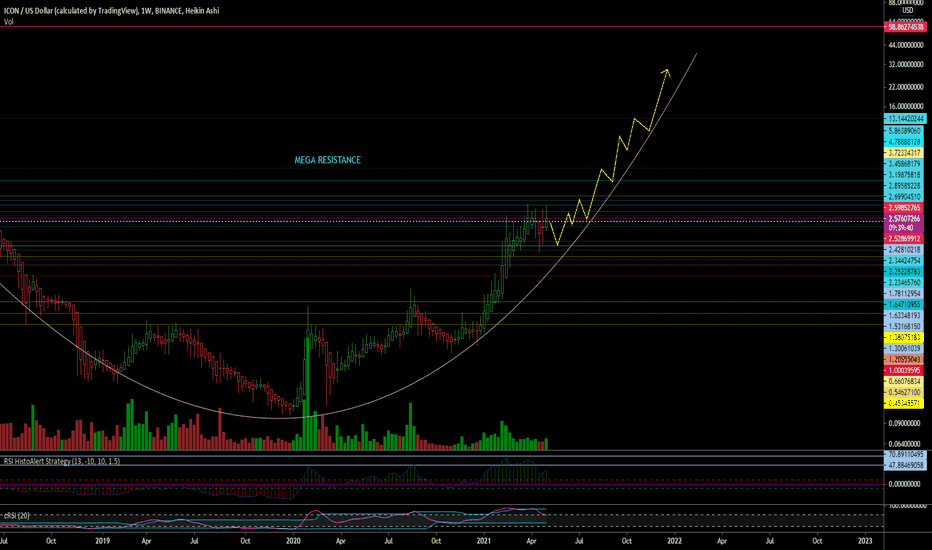Open the RSI HistoAlert Strategy indicator label
This screenshot has width=932, height=550.
coord(62,461)
